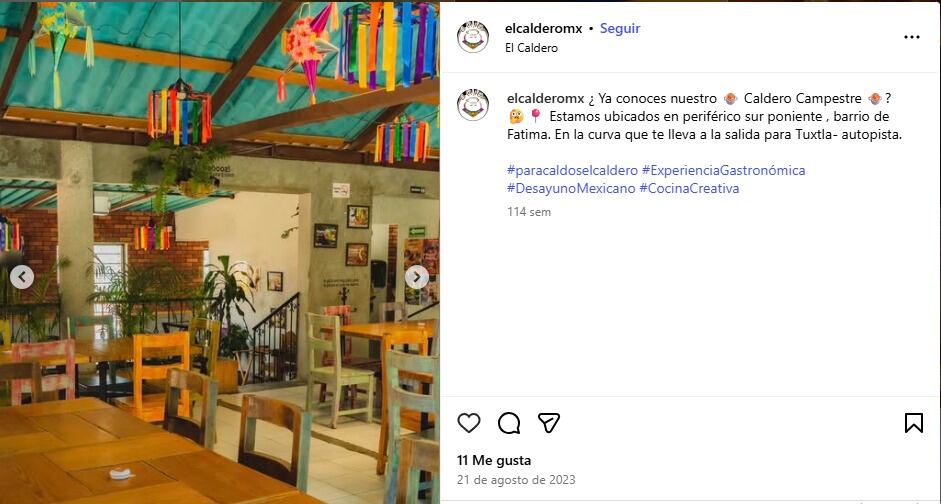This screenshot has height=504, width=941.
Task: Click El Caldero profile avatar in header
Action: pos(473,37)
